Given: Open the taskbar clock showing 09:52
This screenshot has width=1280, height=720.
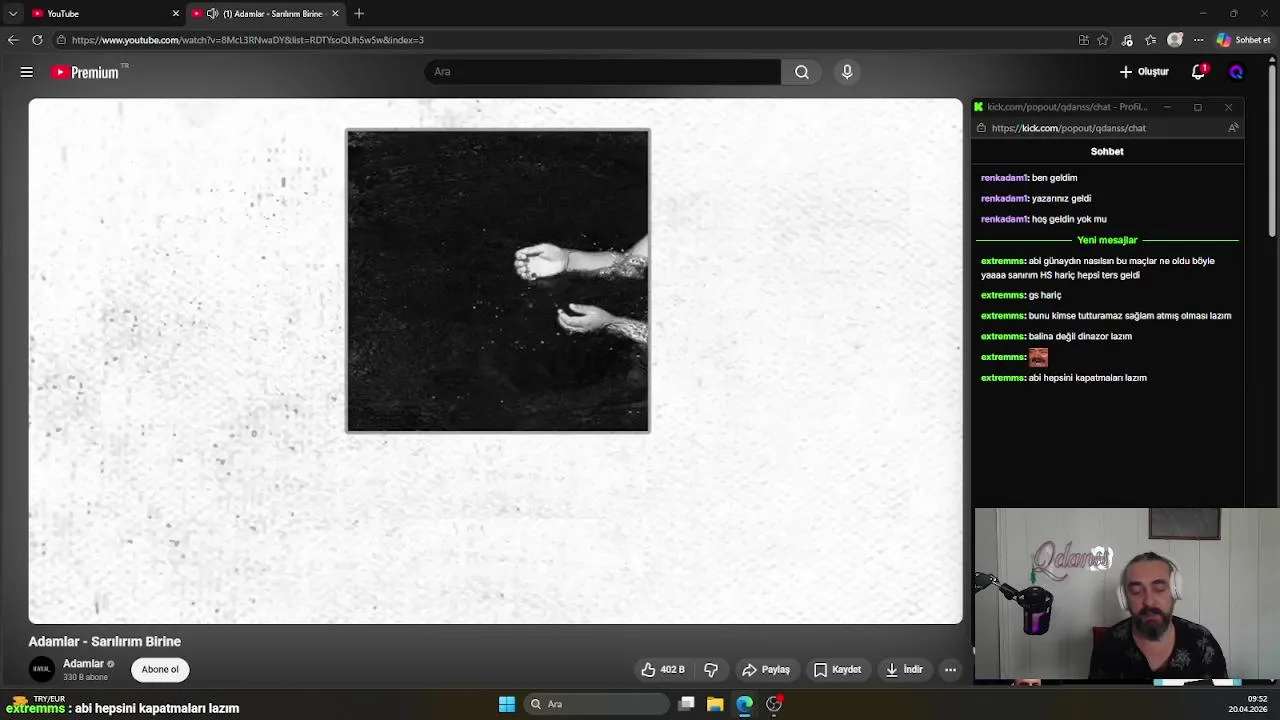Looking at the screenshot, I should pos(1248,704).
